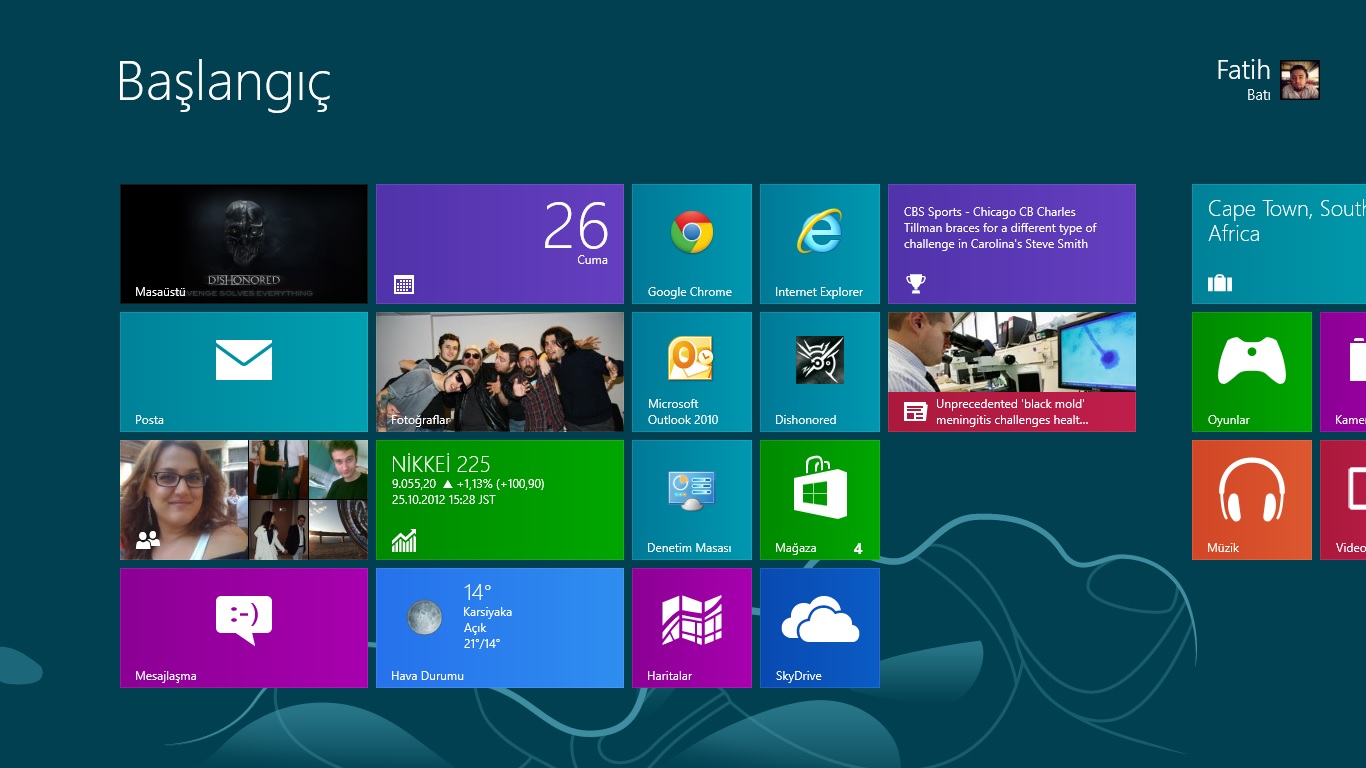Open the Posta mail tile

(x=244, y=372)
